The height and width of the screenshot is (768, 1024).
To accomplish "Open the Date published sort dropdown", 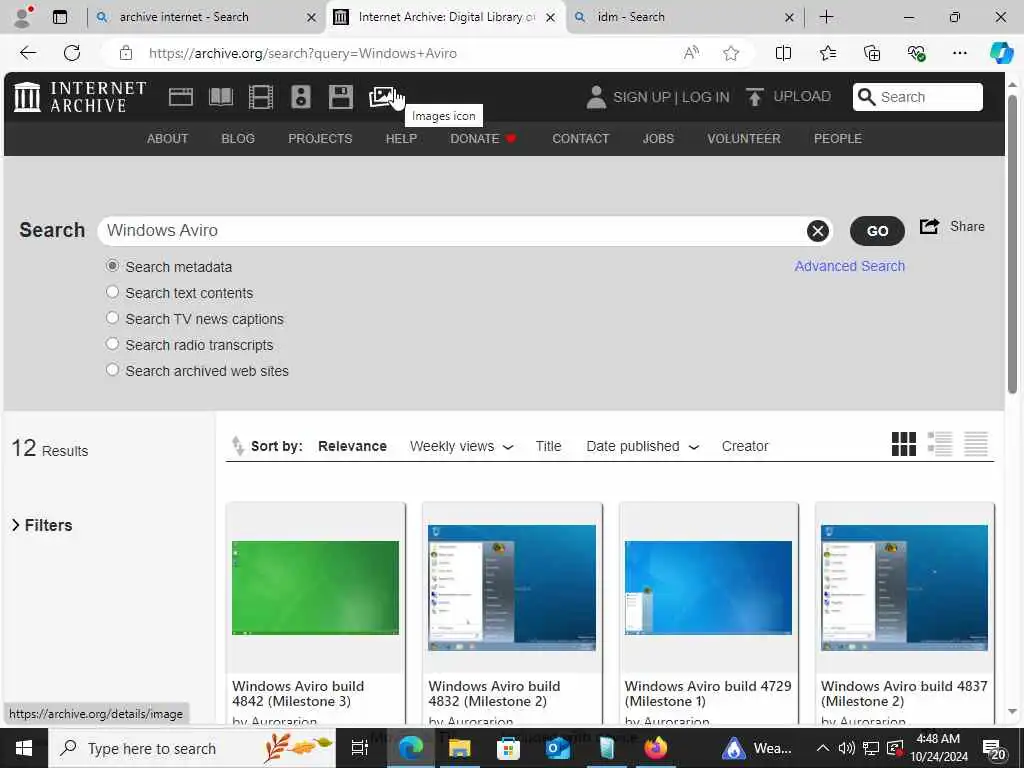I will pos(643,446).
